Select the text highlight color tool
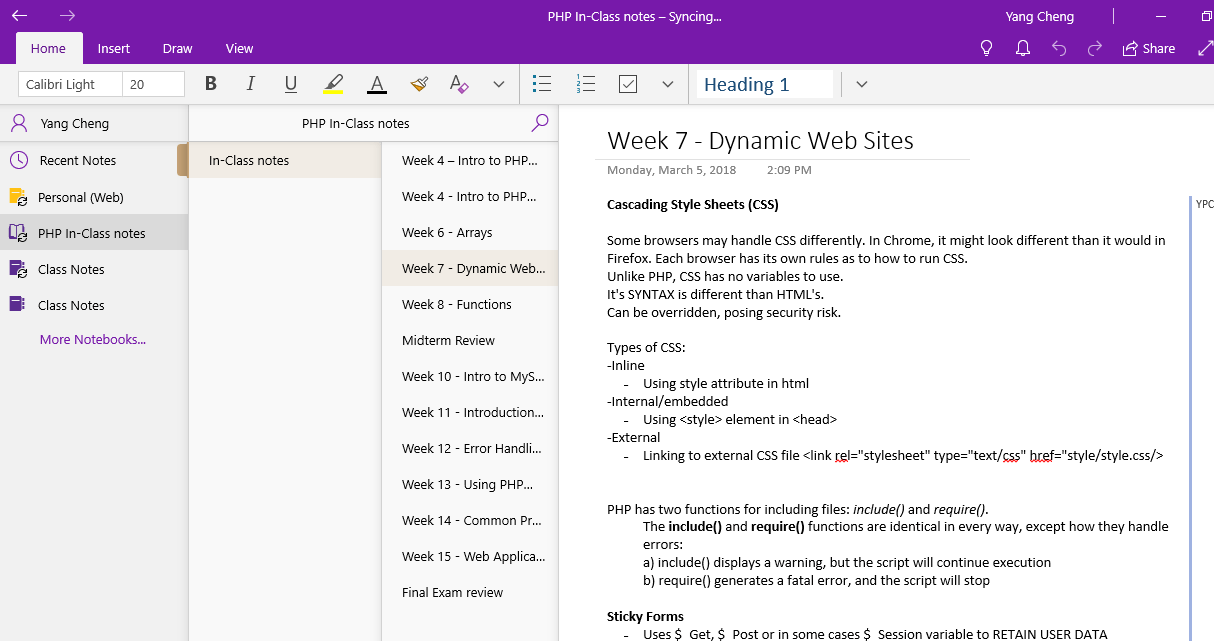The width and height of the screenshot is (1214, 641). click(333, 84)
